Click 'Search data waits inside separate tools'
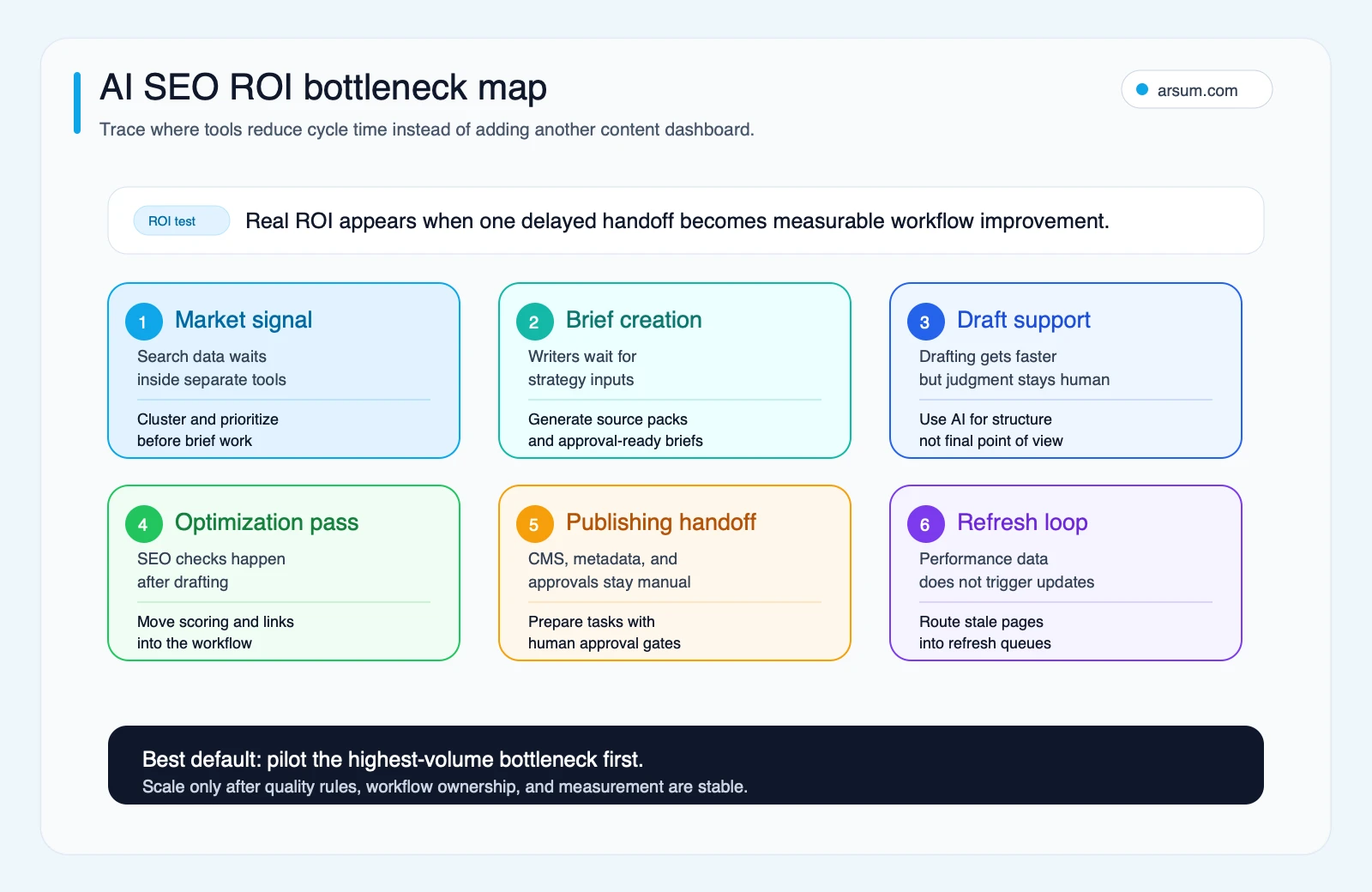 coord(212,368)
